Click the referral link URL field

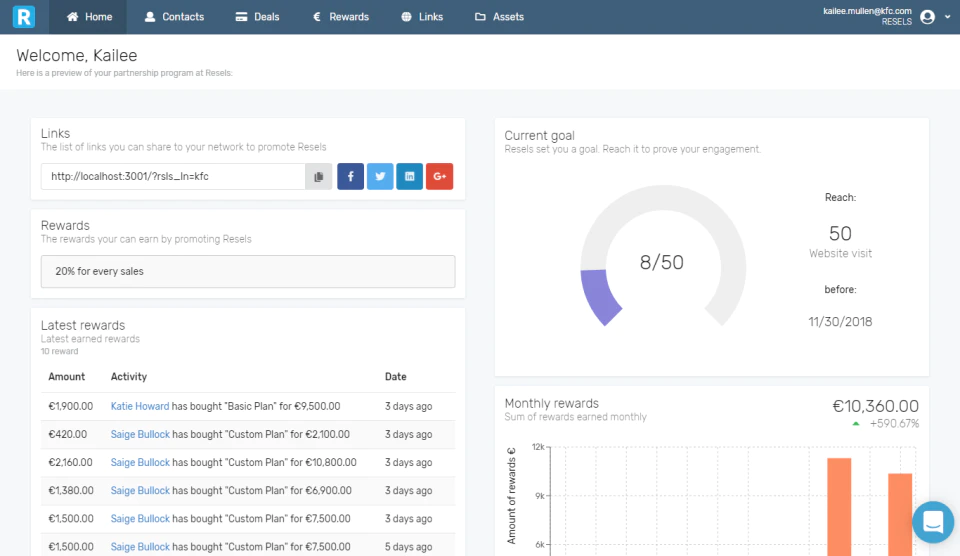pyautogui.click(x=173, y=176)
